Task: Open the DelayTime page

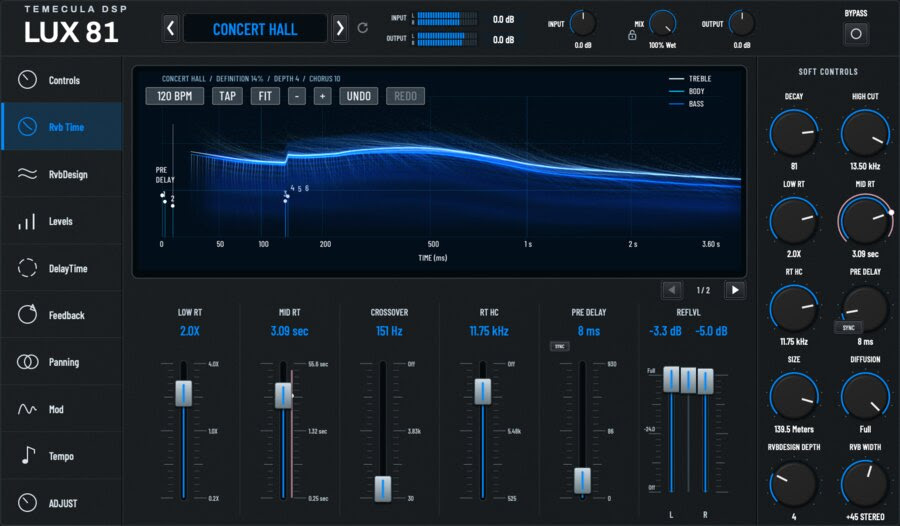Action: (x=61, y=268)
